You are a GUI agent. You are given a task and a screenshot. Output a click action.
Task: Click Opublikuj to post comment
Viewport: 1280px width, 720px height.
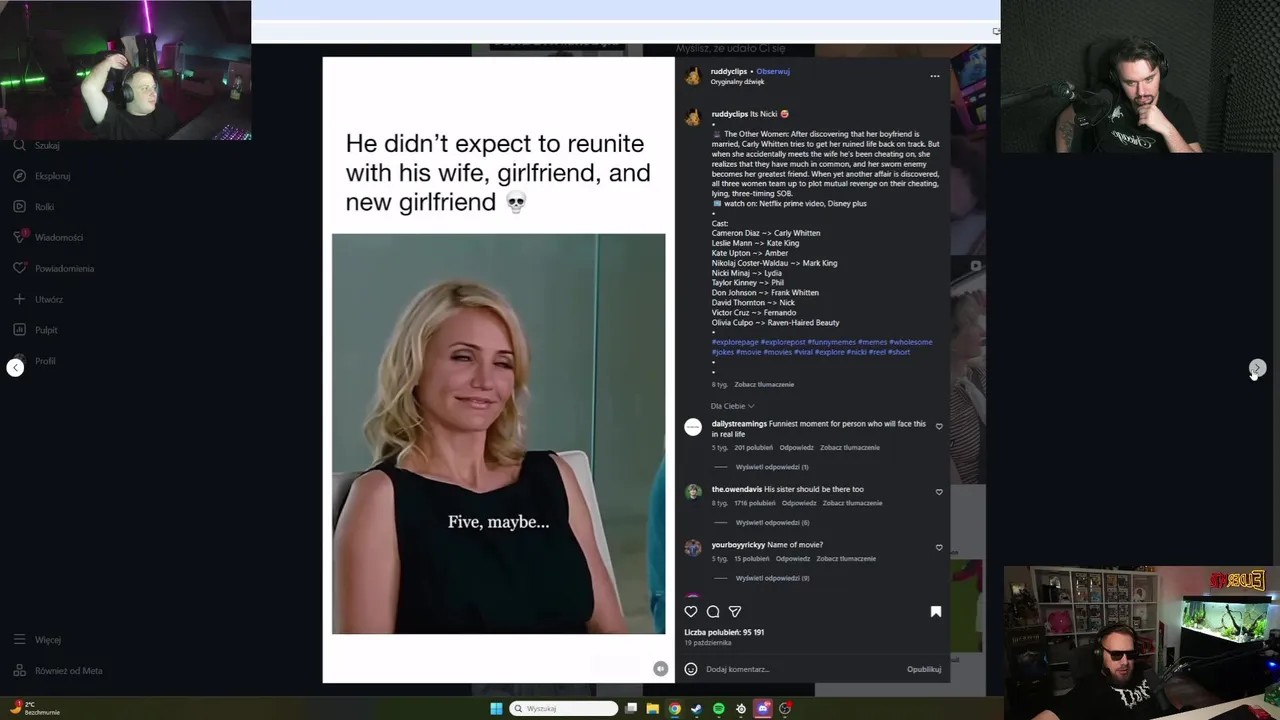(924, 669)
